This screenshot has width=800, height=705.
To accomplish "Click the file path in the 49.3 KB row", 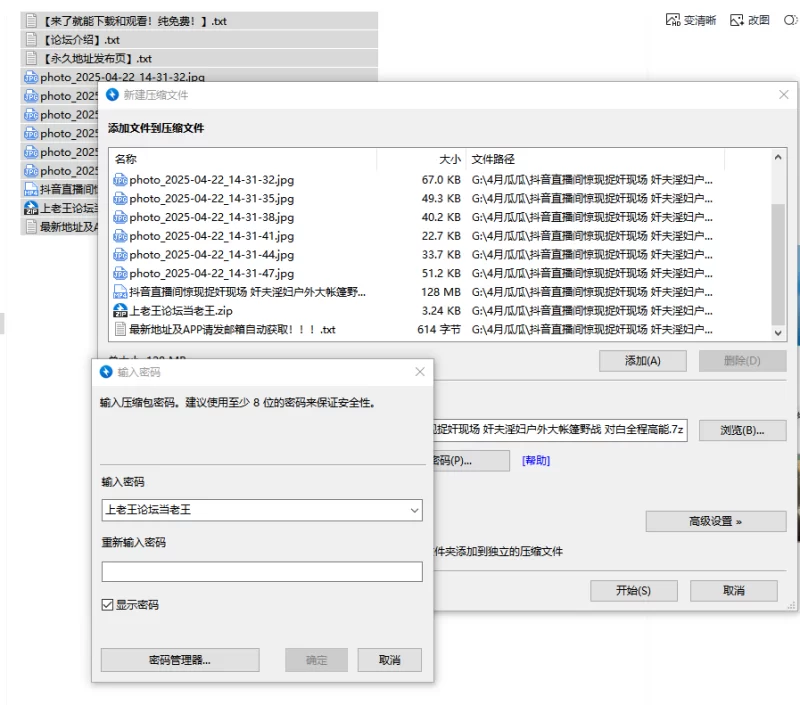I will point(592,198).
